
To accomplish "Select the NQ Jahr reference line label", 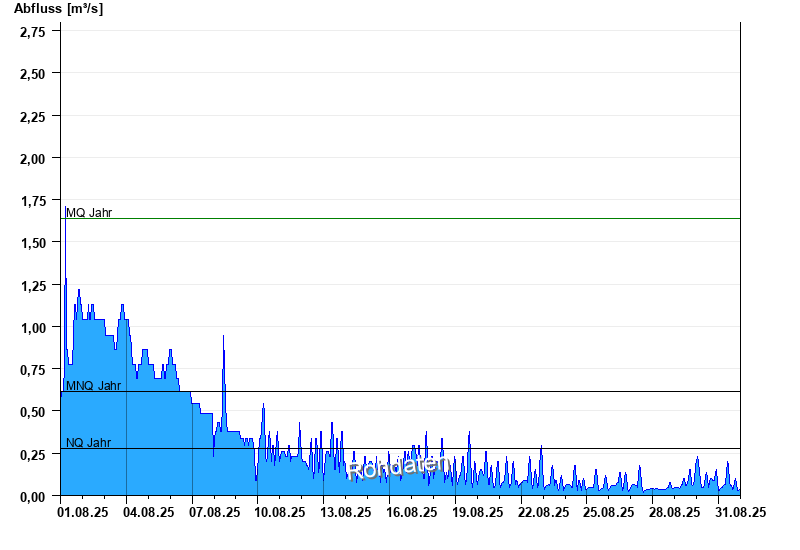I will (x=89, y=442).
